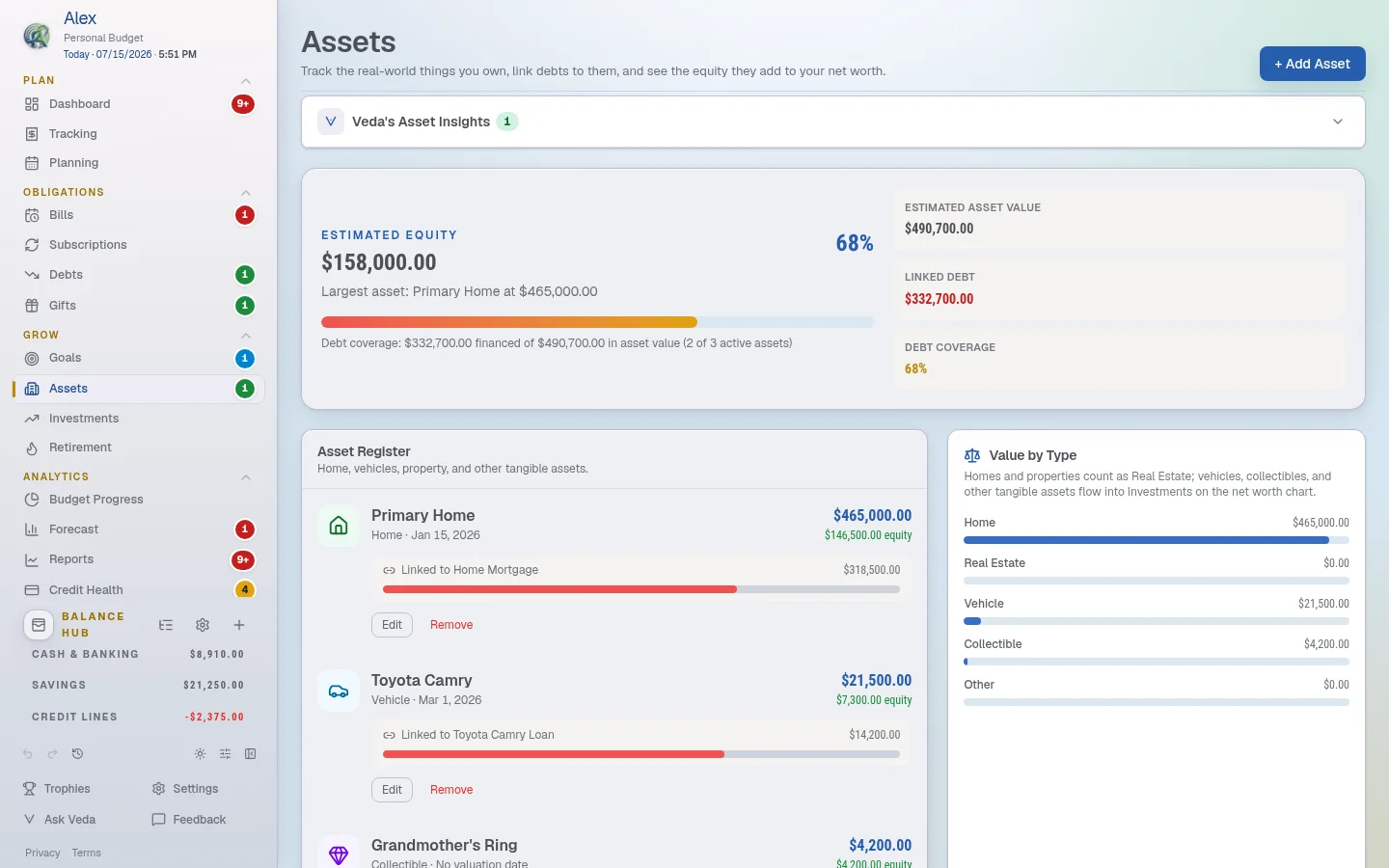Click the undo arrow in the sidebar
The image size is (1389, 868).
[28, 754]
